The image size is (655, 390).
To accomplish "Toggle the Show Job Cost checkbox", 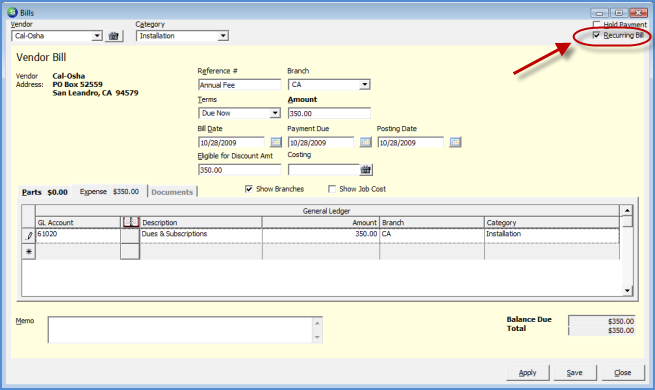I will pos(332,189).
